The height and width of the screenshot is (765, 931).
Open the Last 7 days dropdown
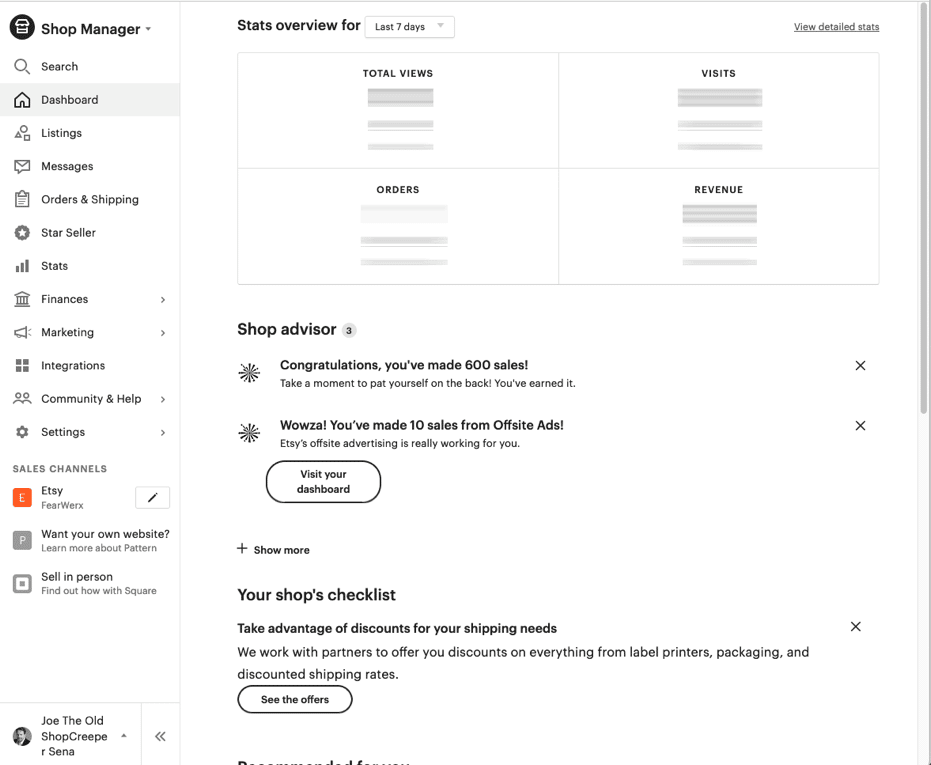(x=409, y=27)
